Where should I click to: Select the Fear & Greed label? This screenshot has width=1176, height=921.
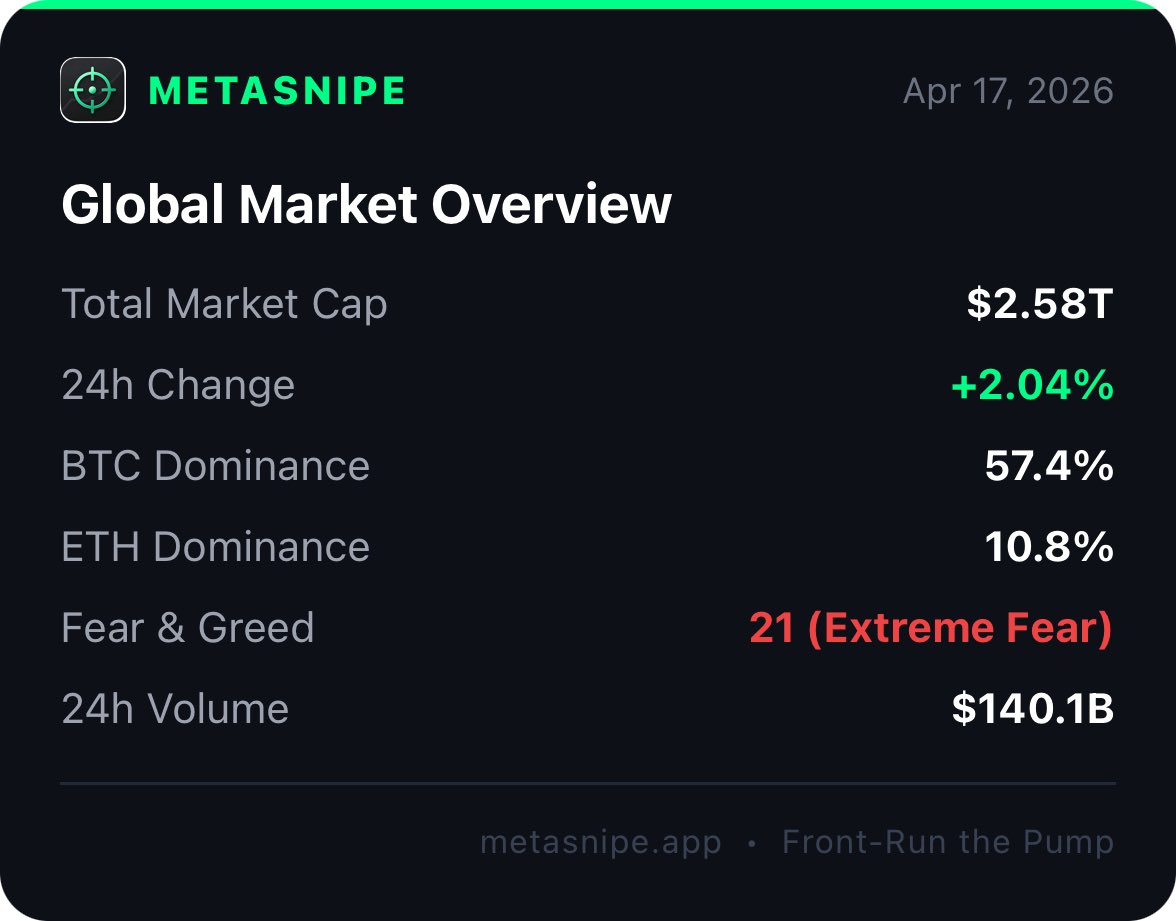click(188, 628)
